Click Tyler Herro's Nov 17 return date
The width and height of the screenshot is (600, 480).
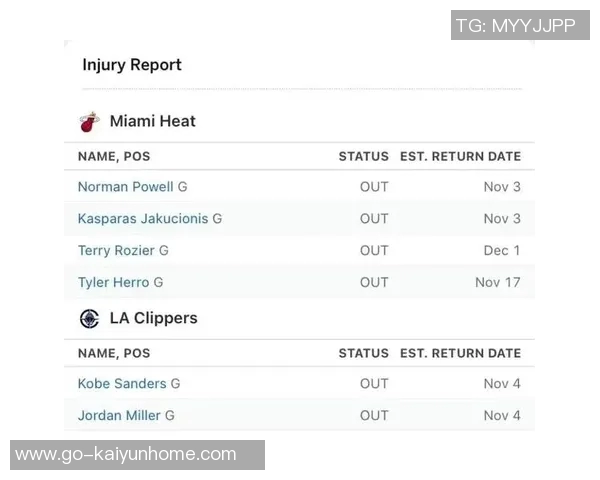[x=498, y=283]
